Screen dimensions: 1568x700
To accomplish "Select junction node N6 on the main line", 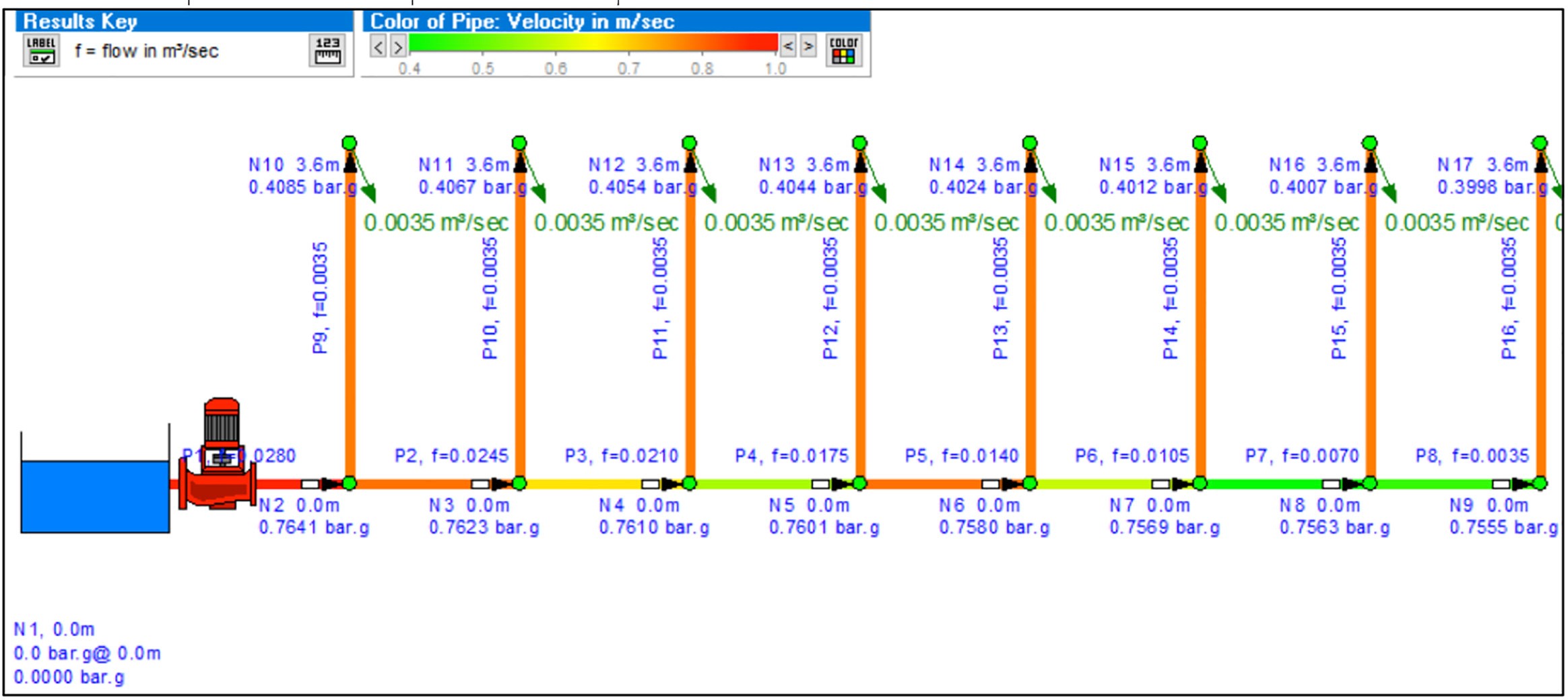I will click(x=1030, y=483).
